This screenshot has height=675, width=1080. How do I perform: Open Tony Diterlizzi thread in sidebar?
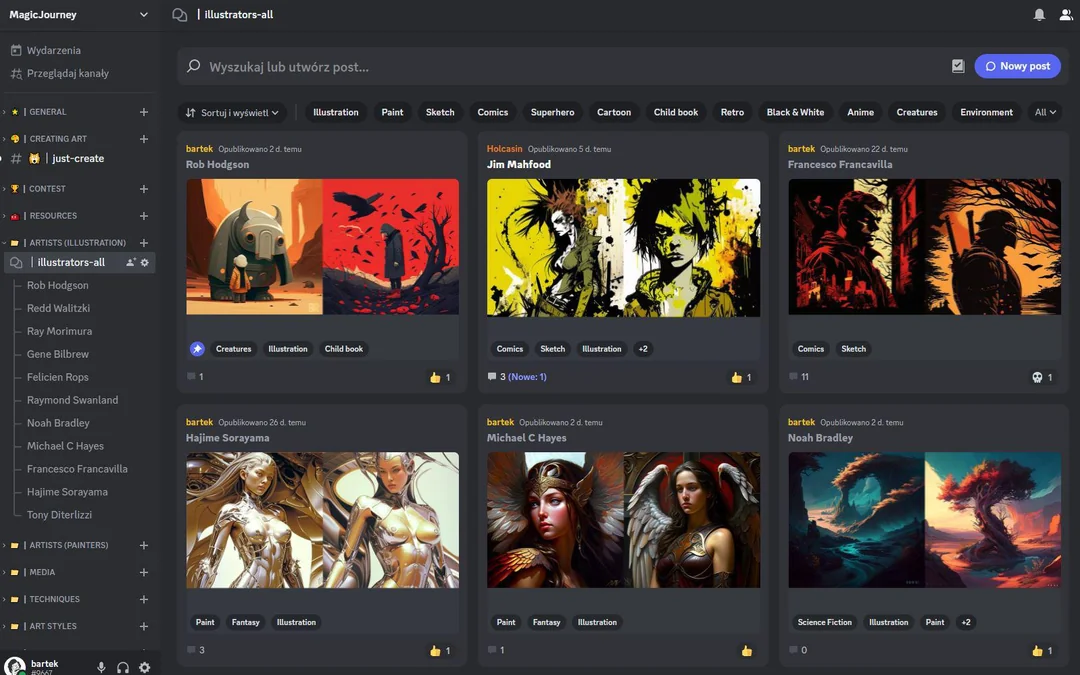coord(59,515)
